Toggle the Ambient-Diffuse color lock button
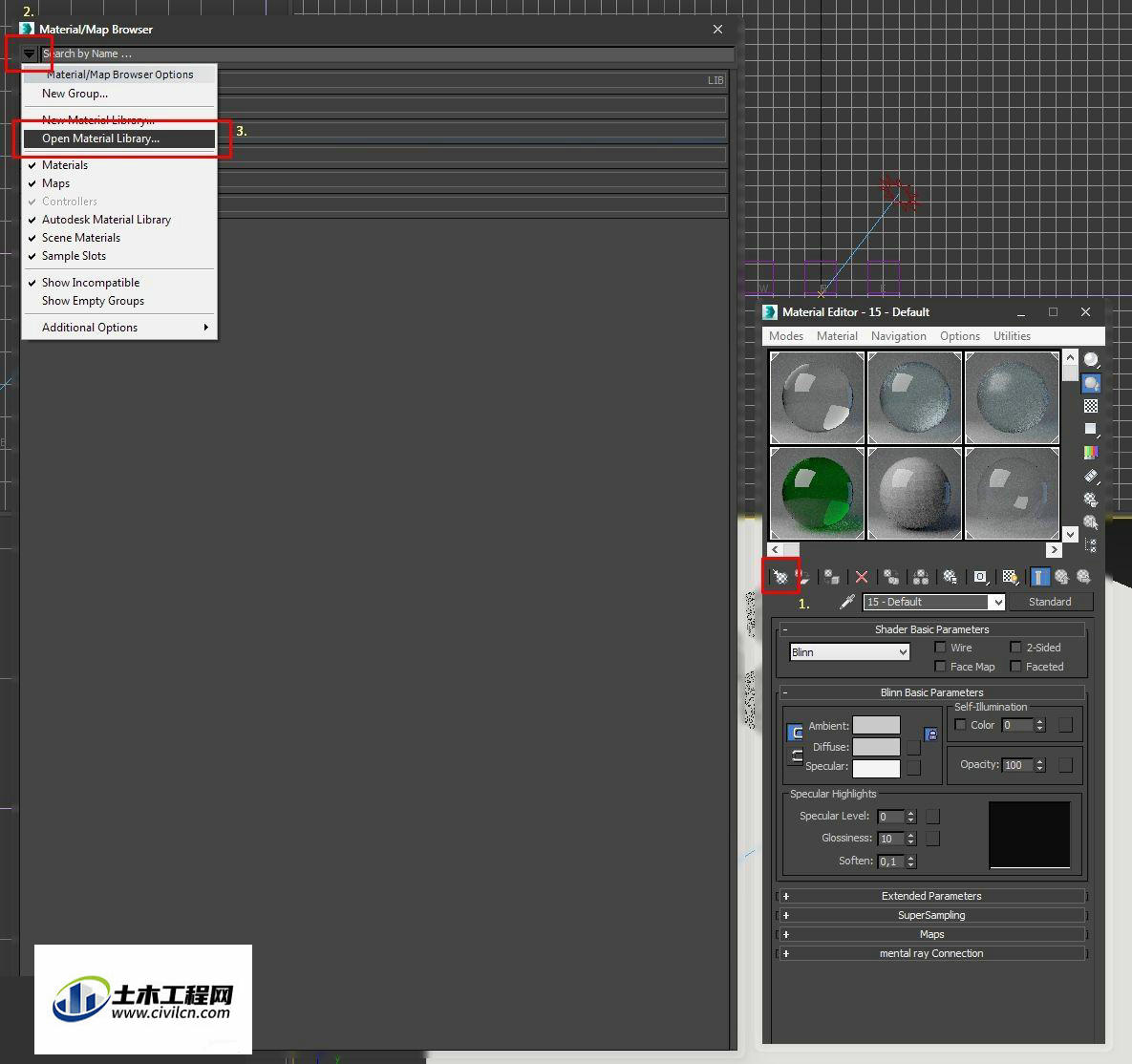The image size is (1132, 1064). click(x=795, y=733)
